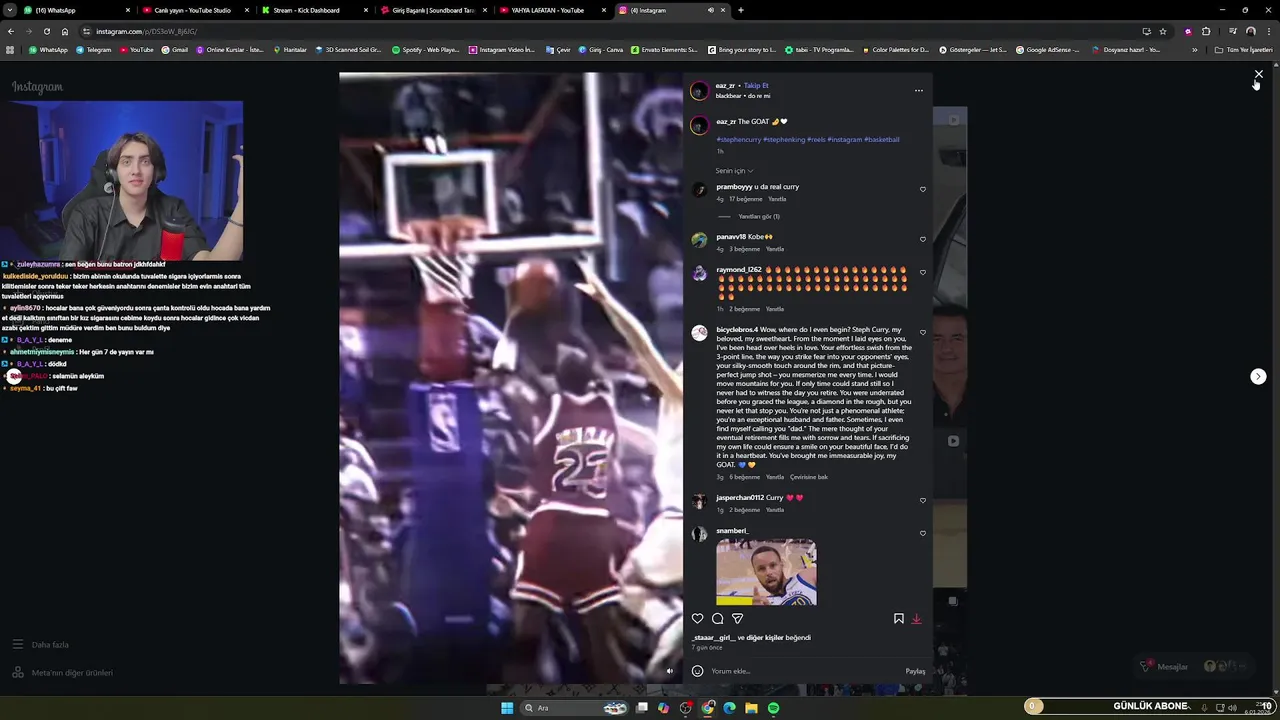Open snamberi_'s Steph Curry GIF thumbnail
Screen dimensions: 1280x720
tap(766, 572)
